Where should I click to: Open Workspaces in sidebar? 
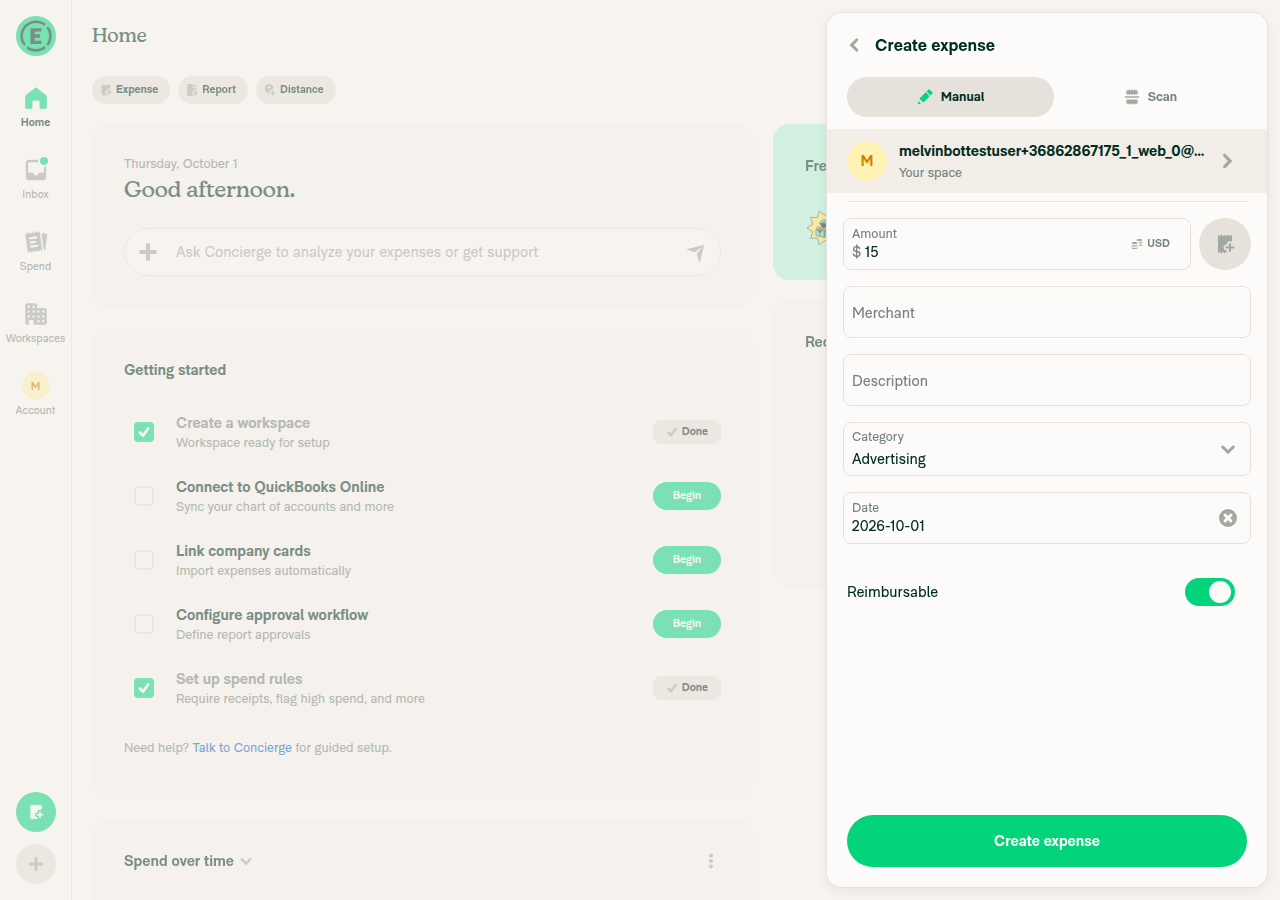click(36, 324)
